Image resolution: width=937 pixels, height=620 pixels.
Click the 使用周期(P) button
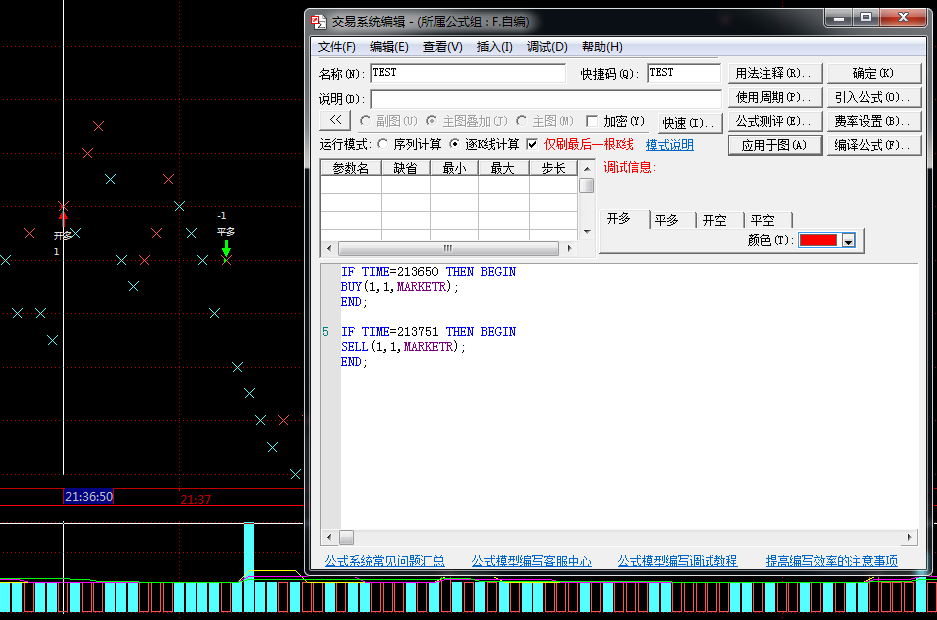pos(775,97)
